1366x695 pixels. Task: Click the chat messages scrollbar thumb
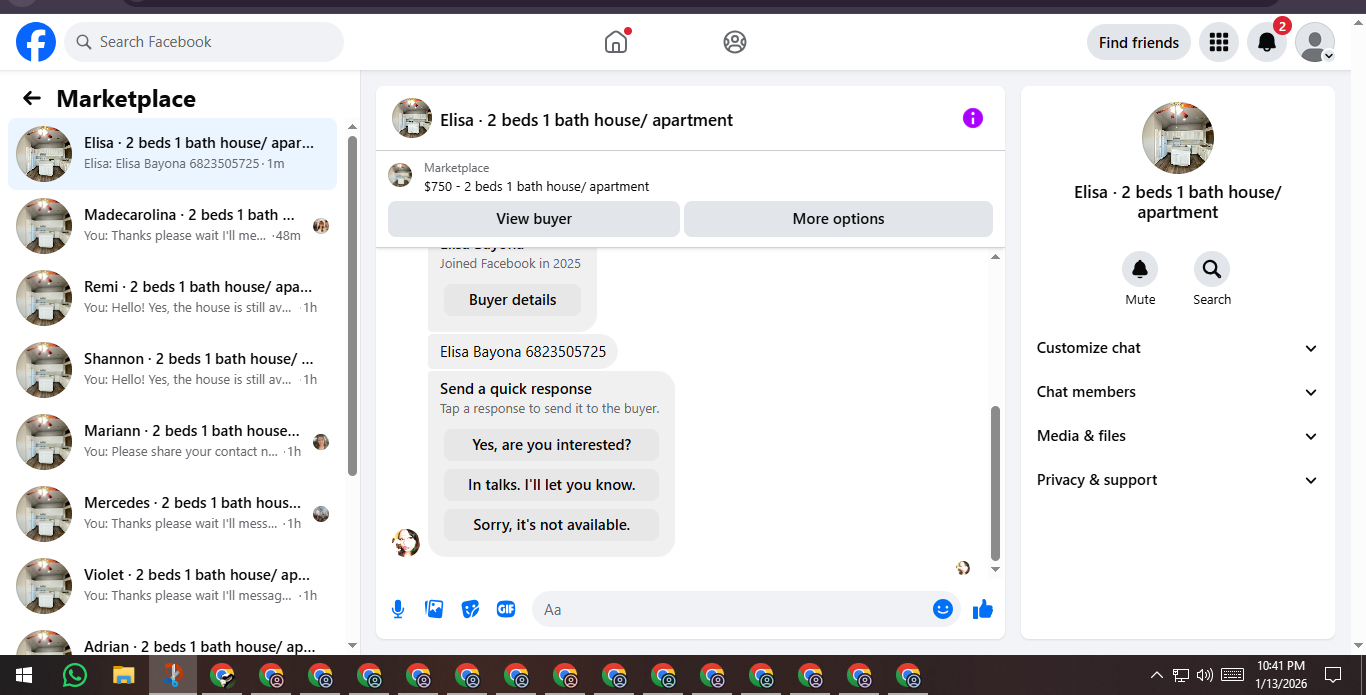[995, 483]
